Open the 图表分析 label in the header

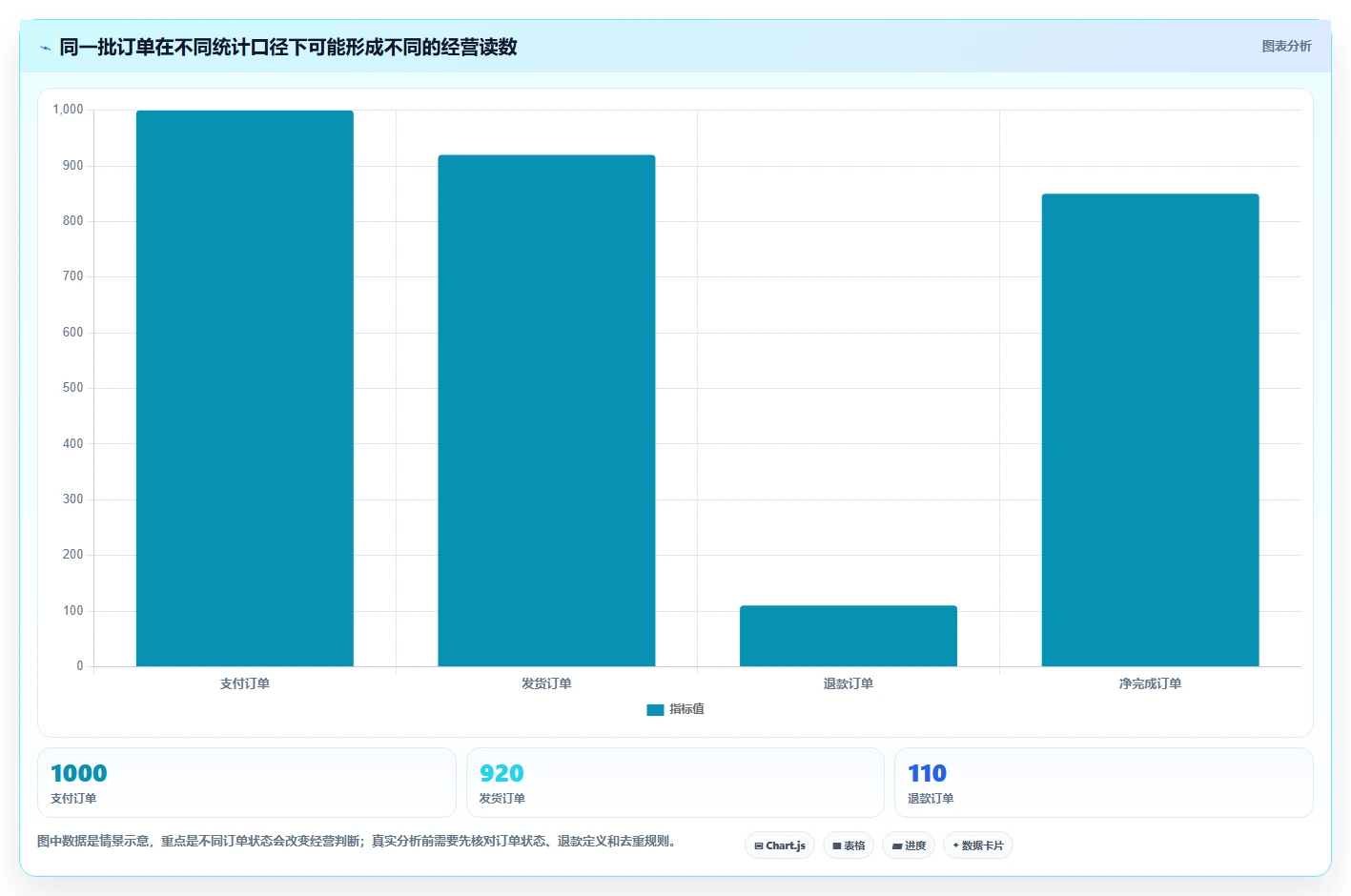(x=1286, y=46)
